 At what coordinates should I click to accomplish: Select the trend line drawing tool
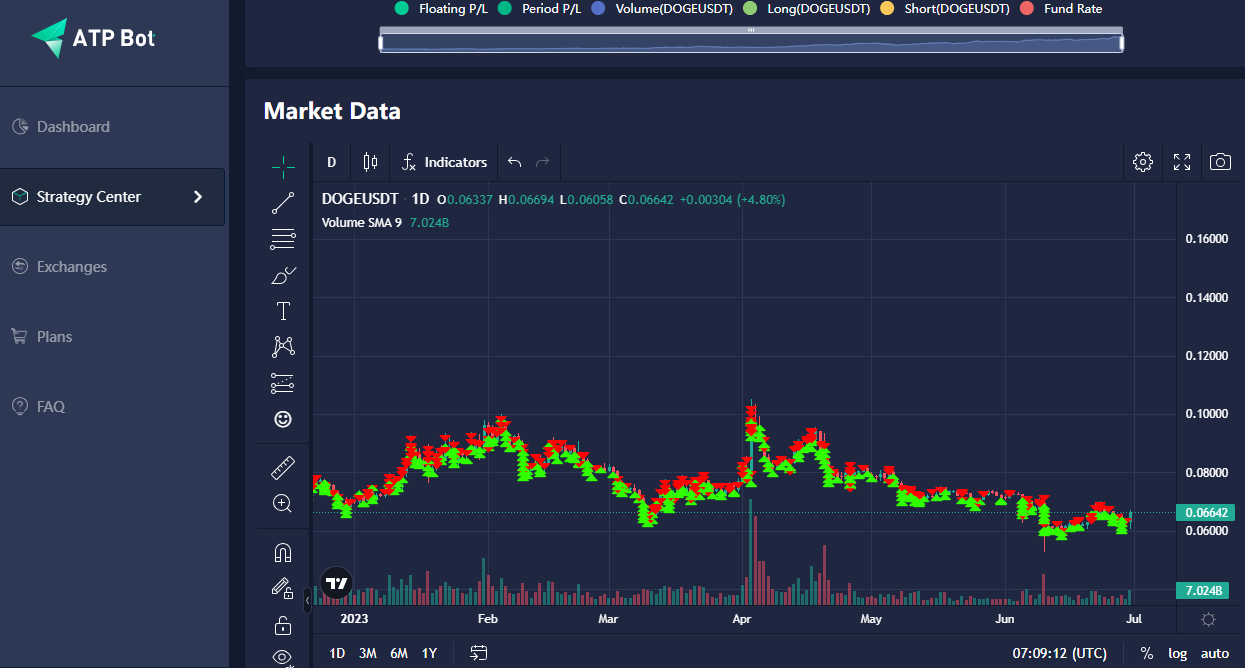283,203
